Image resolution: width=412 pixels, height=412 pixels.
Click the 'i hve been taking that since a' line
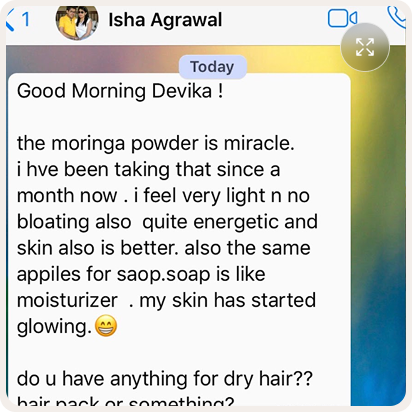click(x=148, y=170)
